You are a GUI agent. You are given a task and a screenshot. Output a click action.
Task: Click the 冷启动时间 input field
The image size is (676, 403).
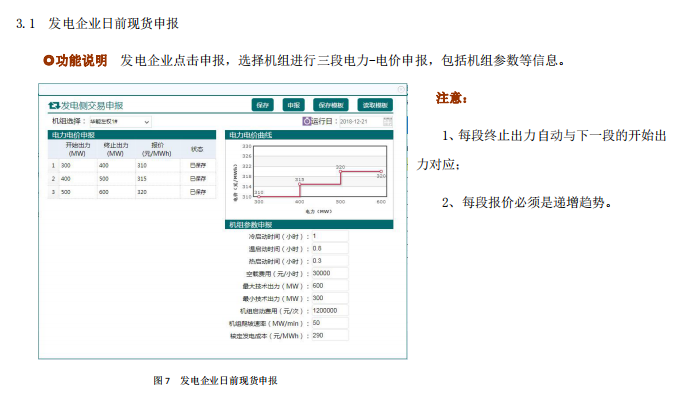328,236
